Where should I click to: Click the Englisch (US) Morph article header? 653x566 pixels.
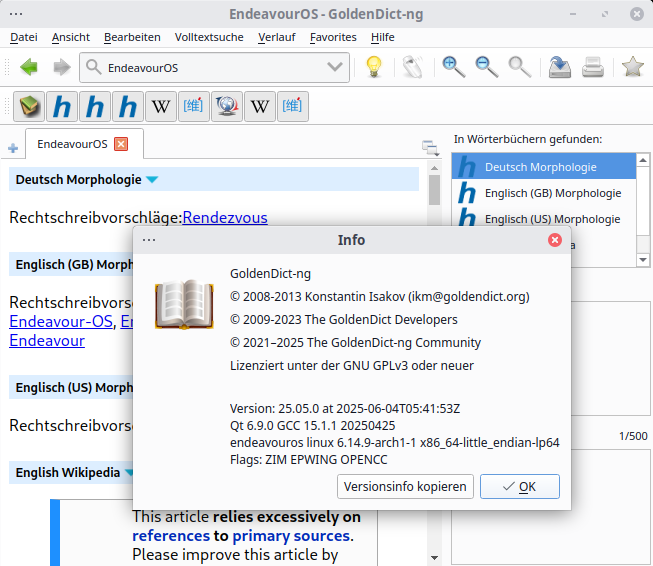71,387
